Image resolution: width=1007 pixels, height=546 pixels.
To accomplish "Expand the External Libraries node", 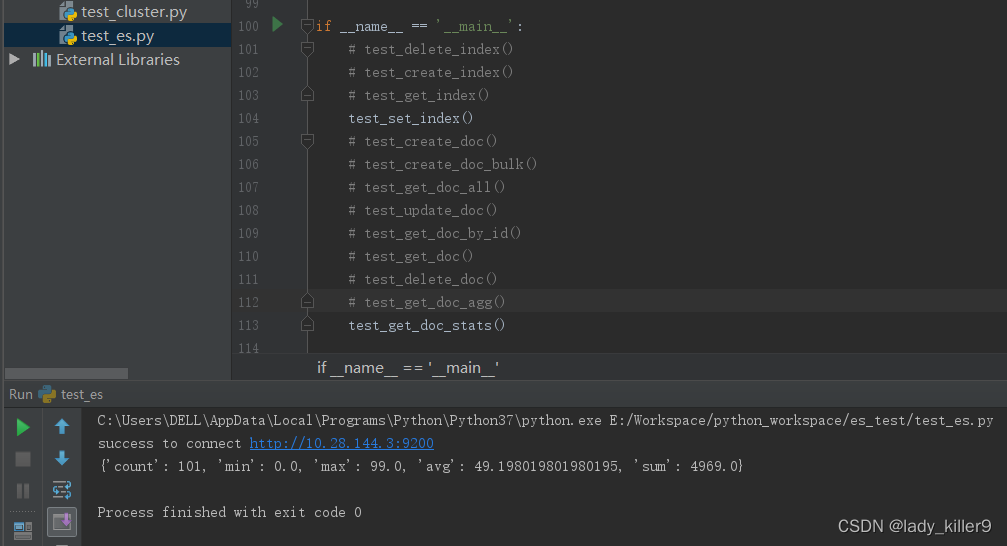I will click(14, 59).
